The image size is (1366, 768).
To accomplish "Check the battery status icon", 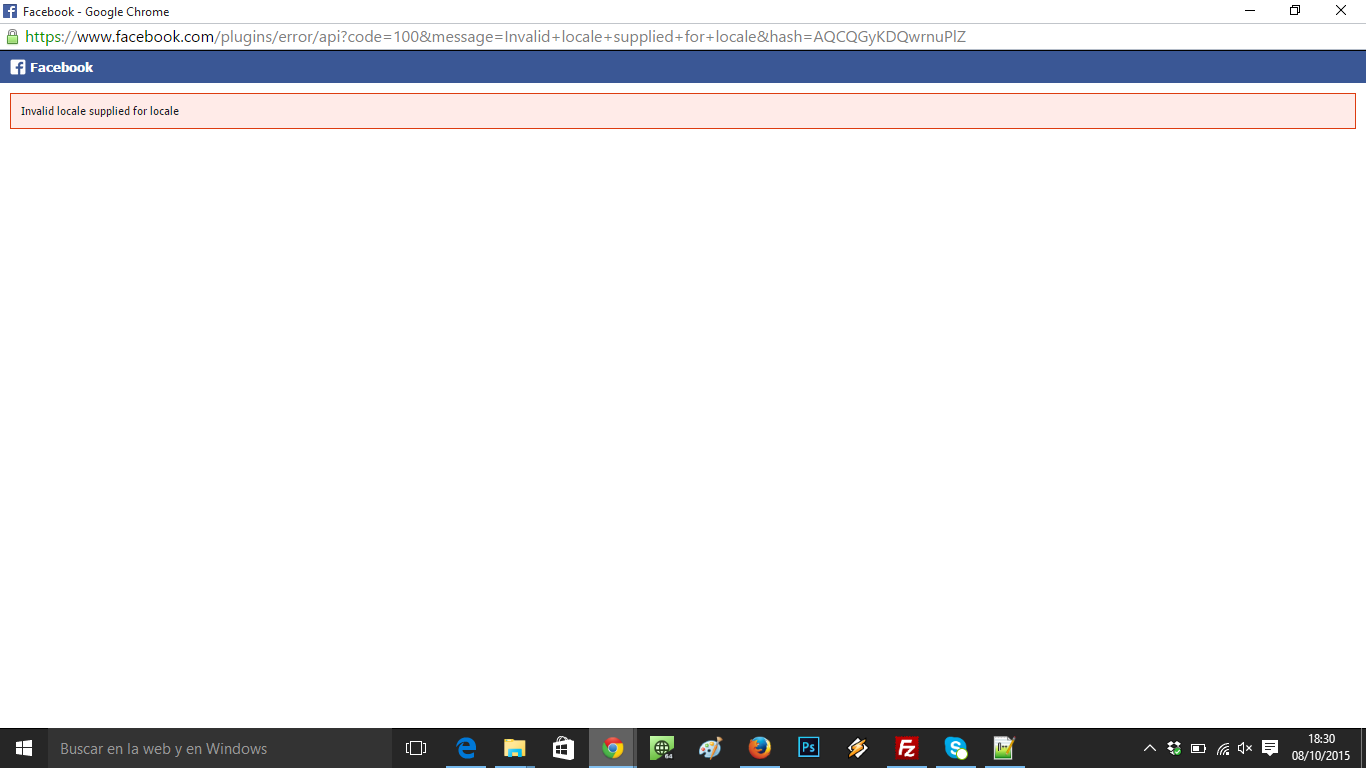I will (x=1198, y=748).
